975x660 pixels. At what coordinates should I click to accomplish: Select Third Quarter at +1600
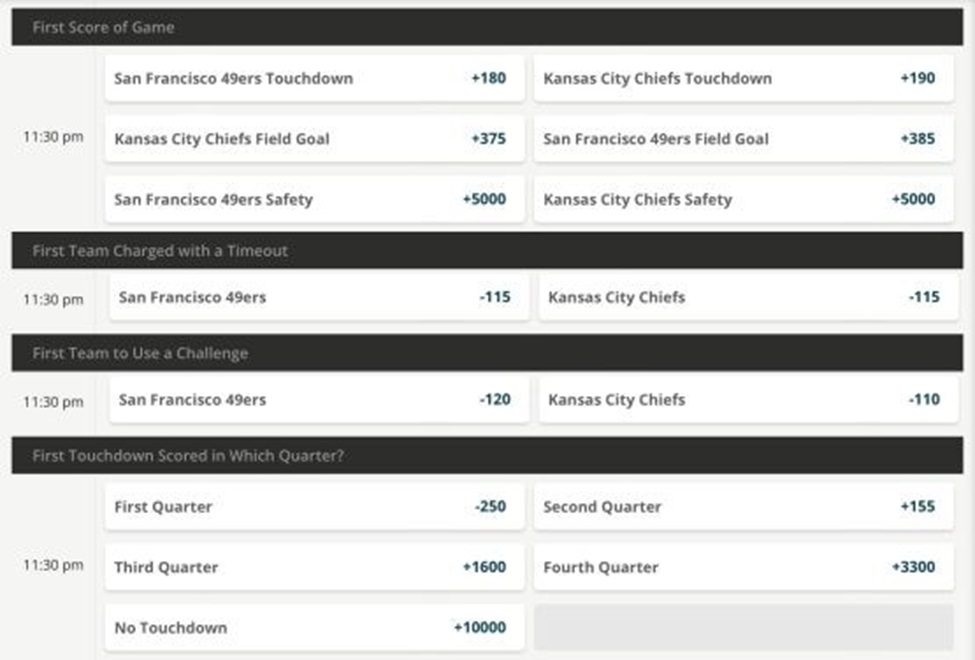[314, 567]
